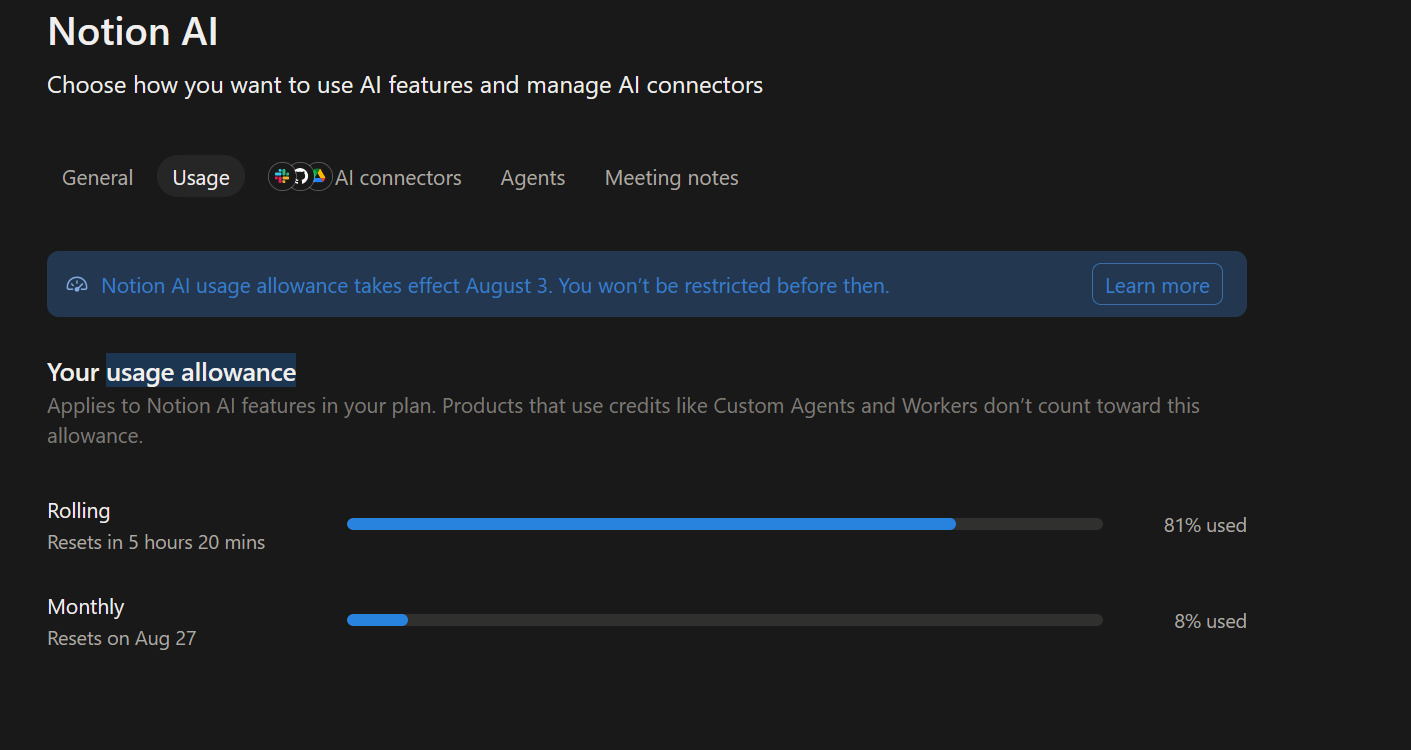Click the Google Drive connector icon
The width and height of the screenshot is (1411, 750).
pyautogui.click(x=318, y=177)
